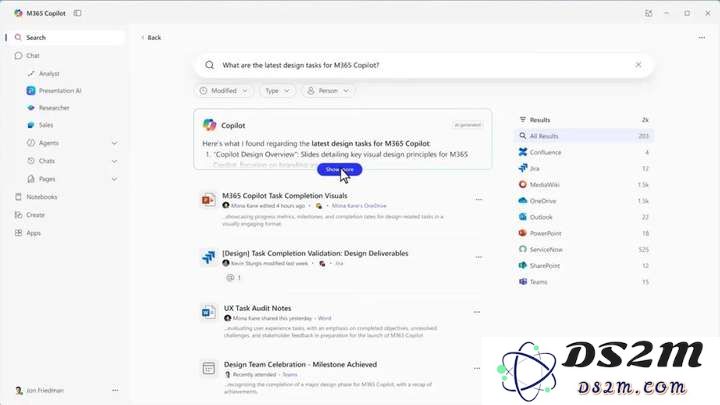Filter results by ServiceNow
This screenshot has height=405, width=720.
pyautogui.click(x=584, y=250)
